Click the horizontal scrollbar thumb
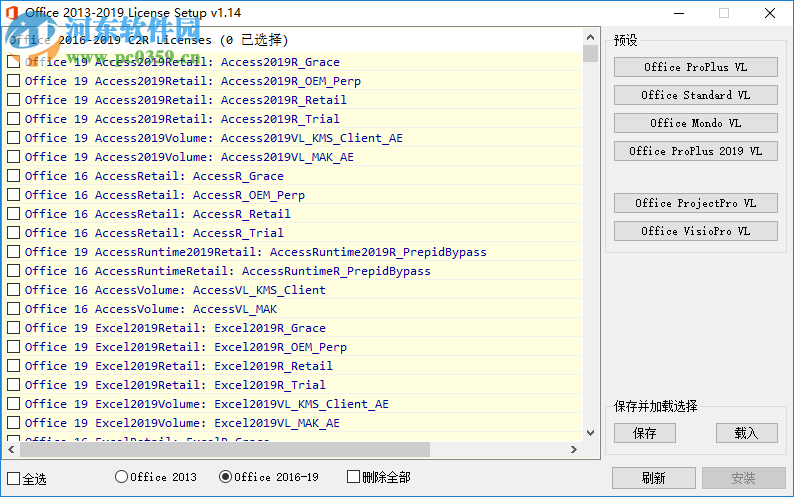Screen dimensions: 794x497 225,449
